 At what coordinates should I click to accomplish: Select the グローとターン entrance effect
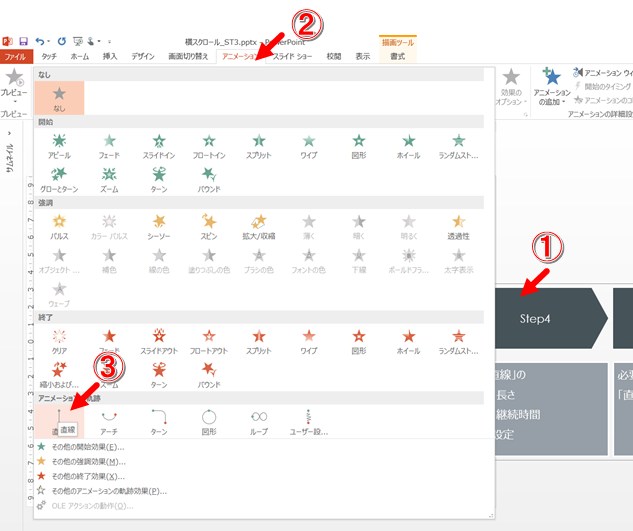click(x=59, y=180)
